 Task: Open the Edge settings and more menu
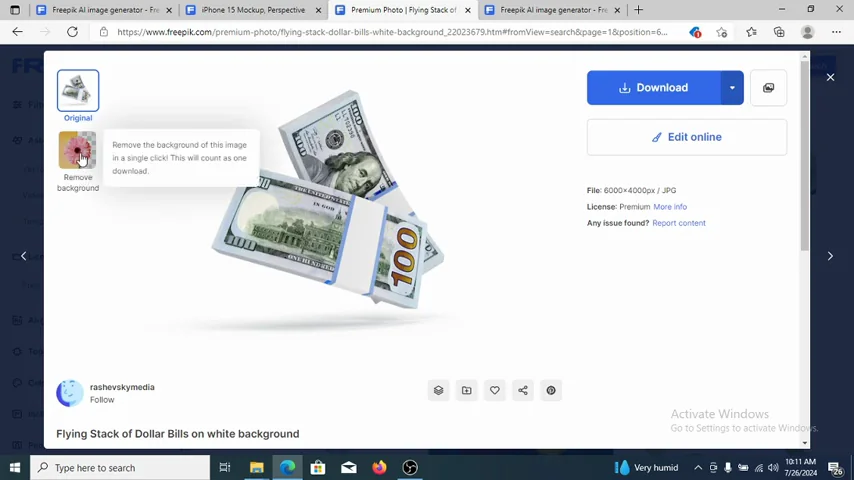pos(836,32)
